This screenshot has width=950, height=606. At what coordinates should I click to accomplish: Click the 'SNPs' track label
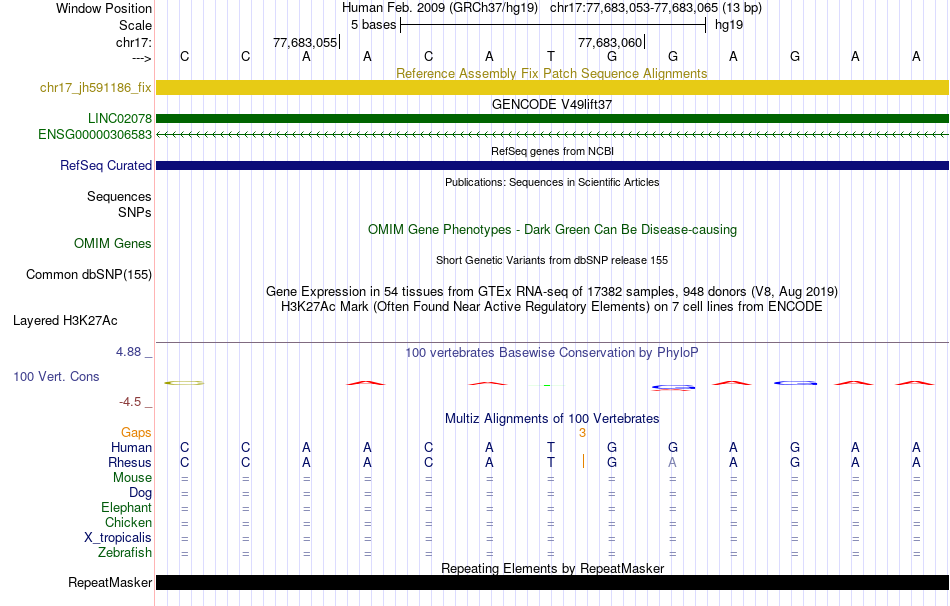coord(135,213)
